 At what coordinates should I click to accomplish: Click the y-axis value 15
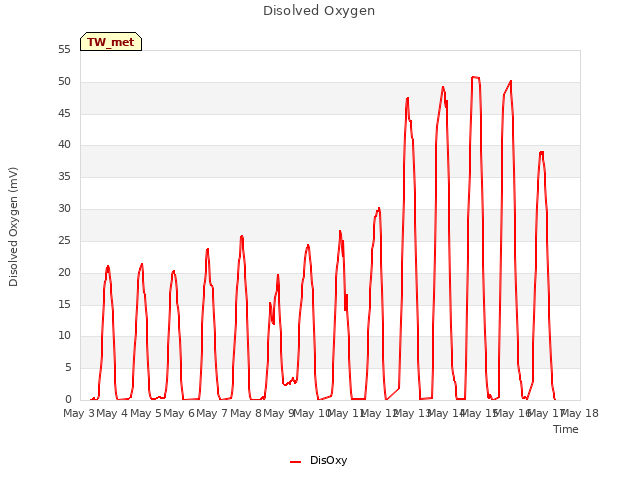[64, 304]
